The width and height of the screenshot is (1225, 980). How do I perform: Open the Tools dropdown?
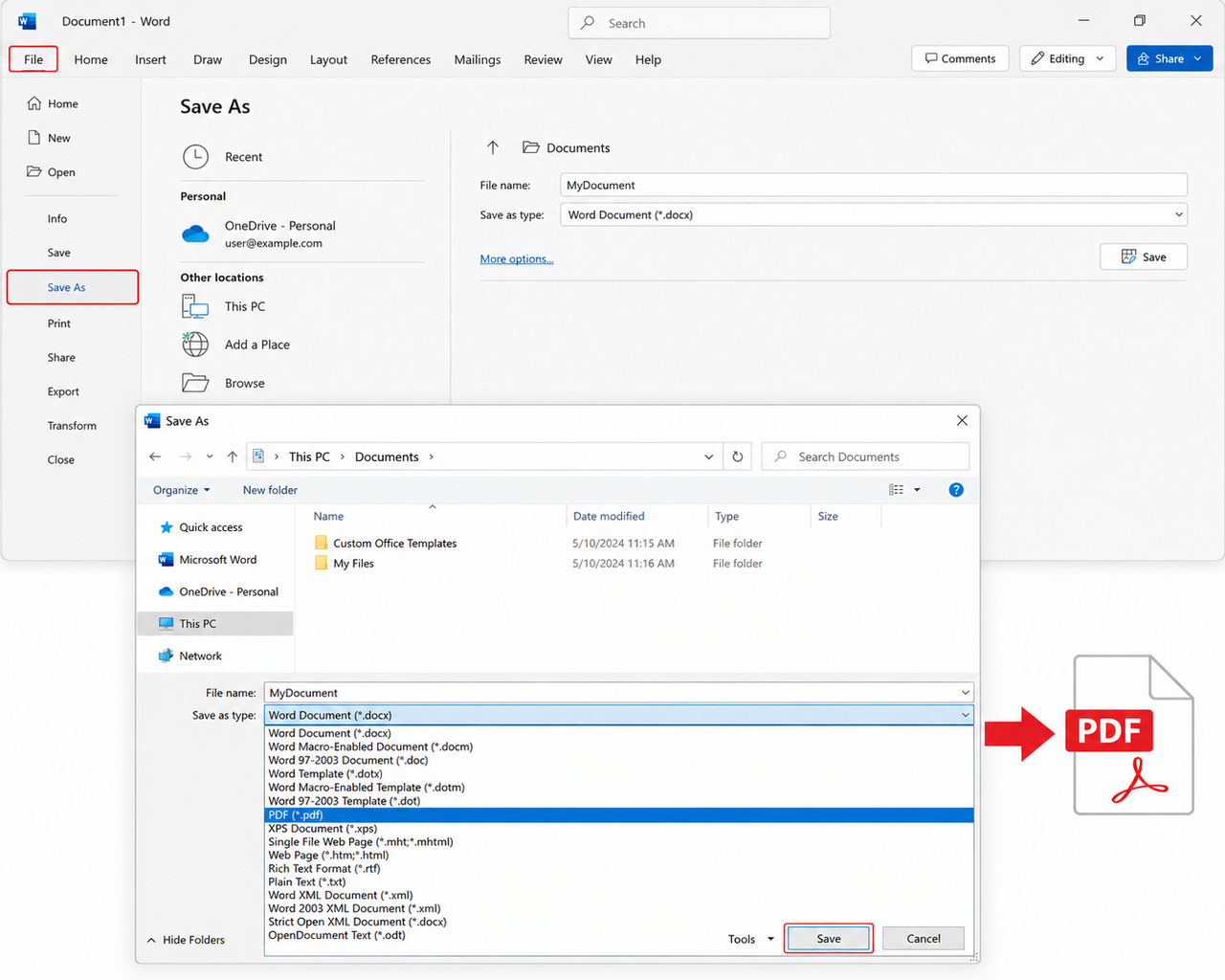pos(751,939)
